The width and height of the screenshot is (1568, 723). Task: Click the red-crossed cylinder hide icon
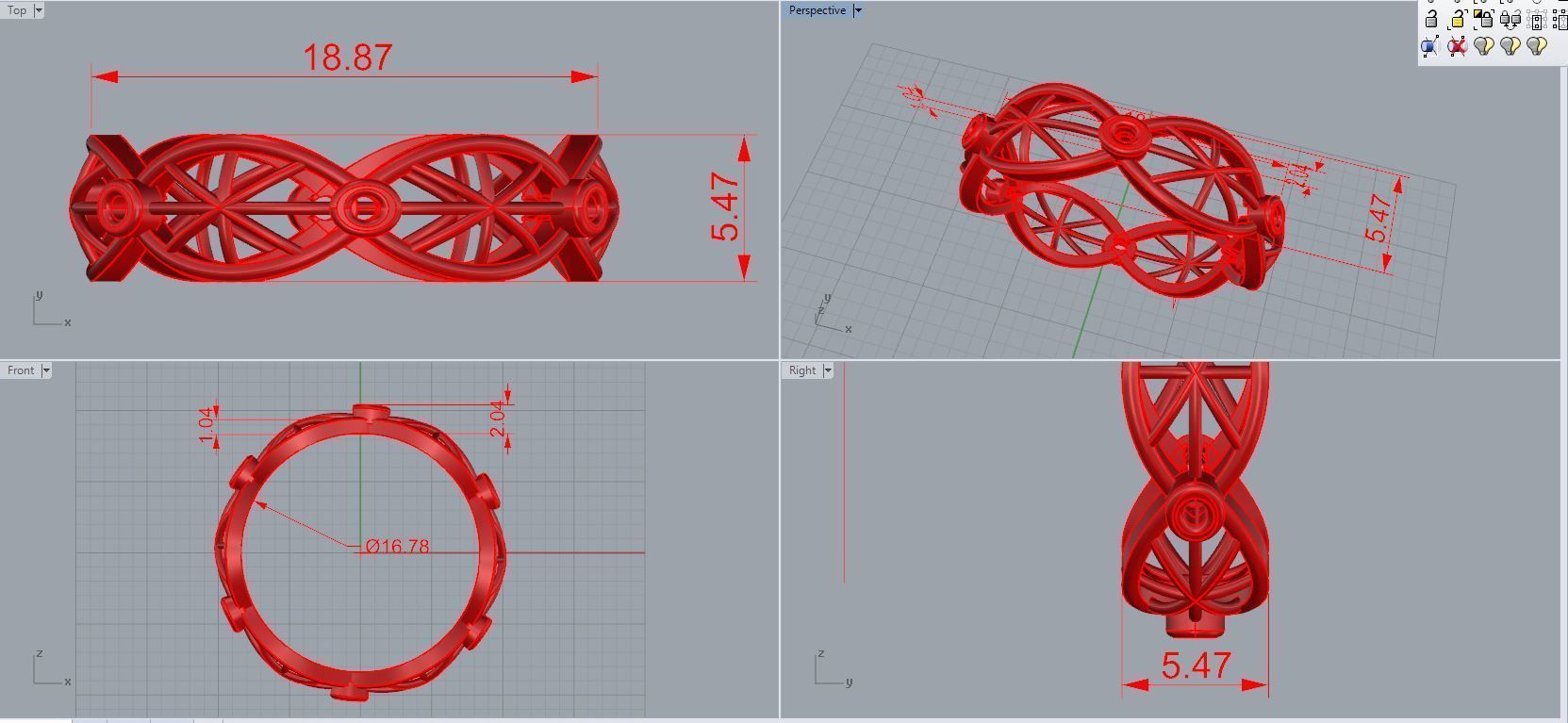[1457, 46]
